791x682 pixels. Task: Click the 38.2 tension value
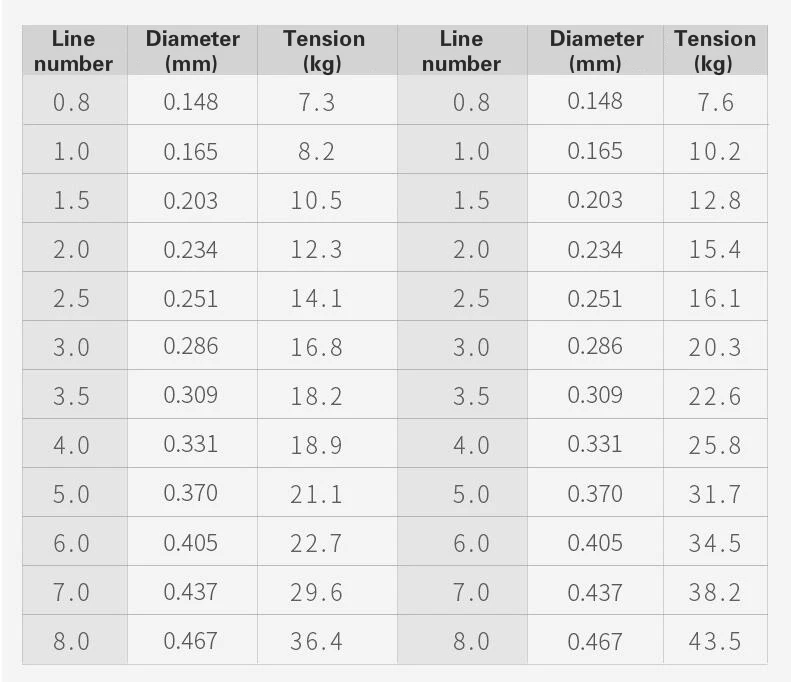tap(715, 592)
